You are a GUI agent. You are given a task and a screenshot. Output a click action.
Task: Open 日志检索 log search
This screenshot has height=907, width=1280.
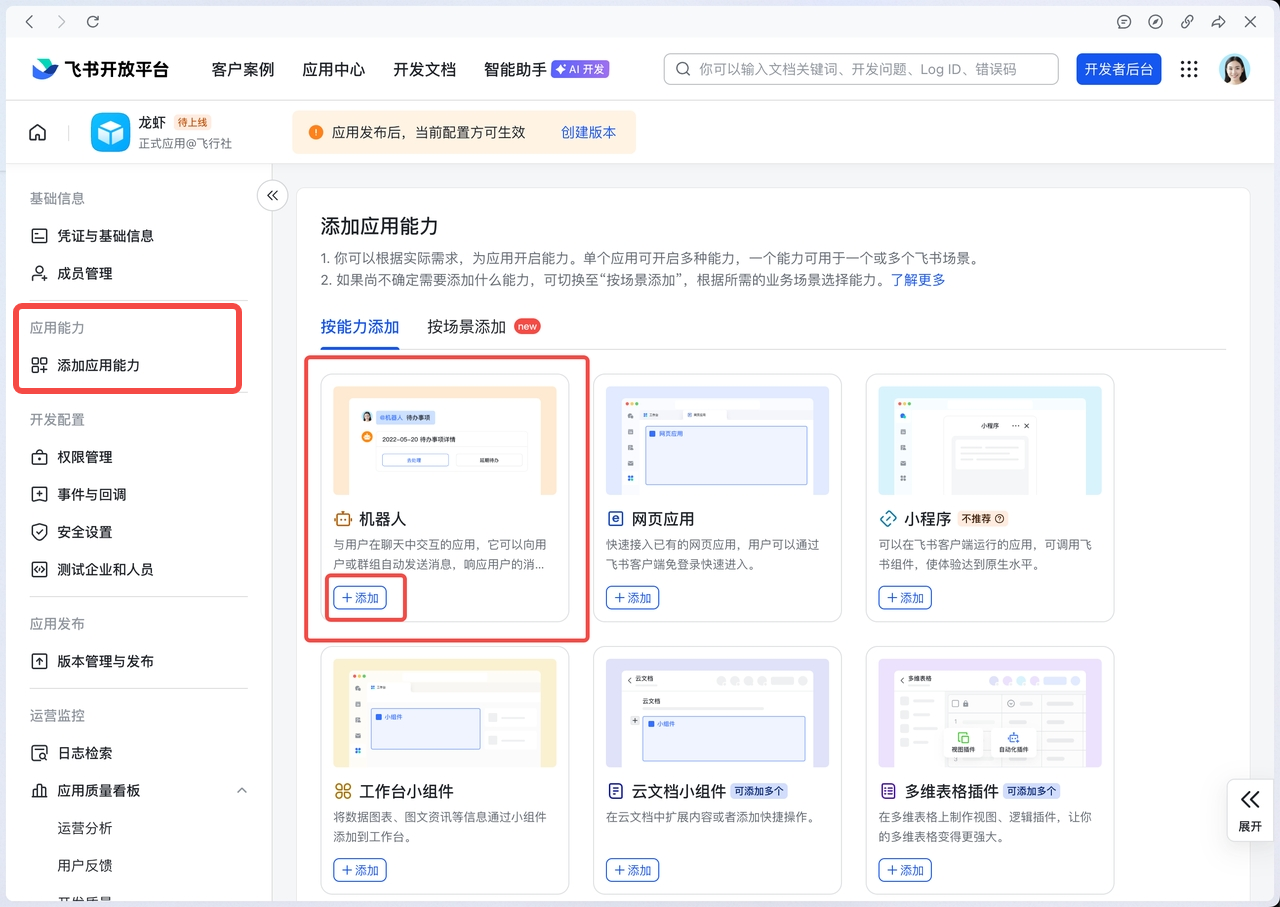(91, 753)
